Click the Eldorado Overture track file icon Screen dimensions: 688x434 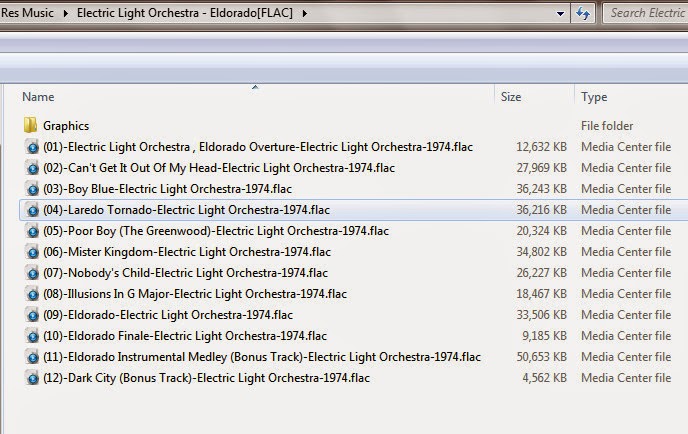click(33, 147)
